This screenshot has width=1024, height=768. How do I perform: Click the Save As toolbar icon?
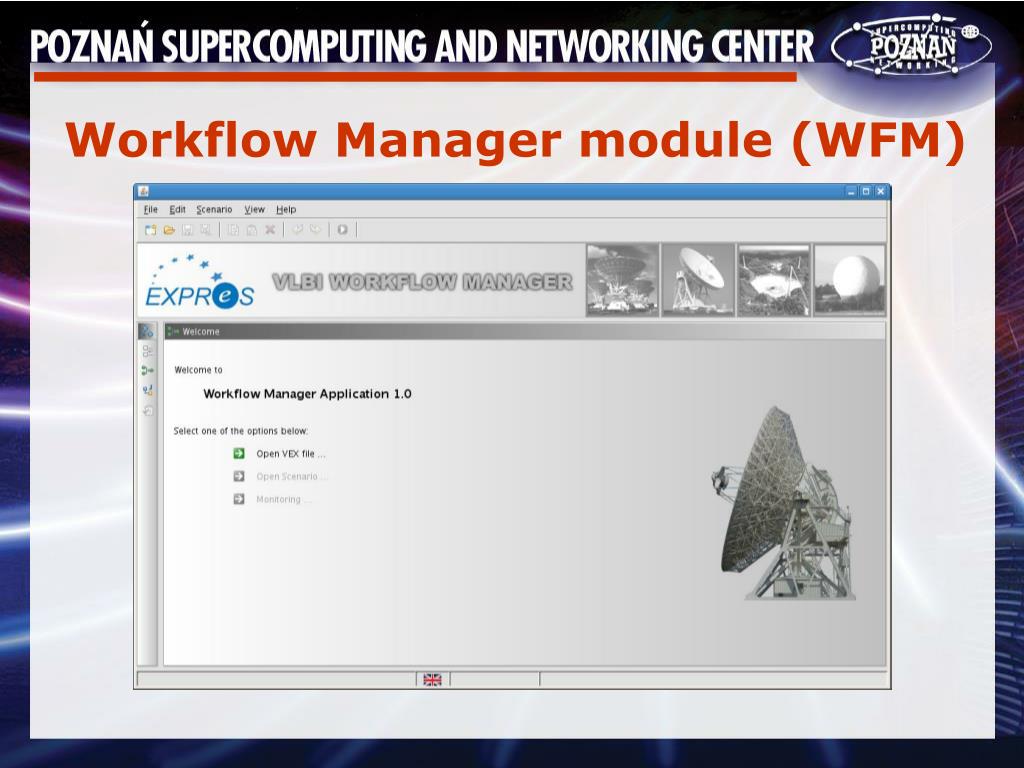(x=206, y=230)
